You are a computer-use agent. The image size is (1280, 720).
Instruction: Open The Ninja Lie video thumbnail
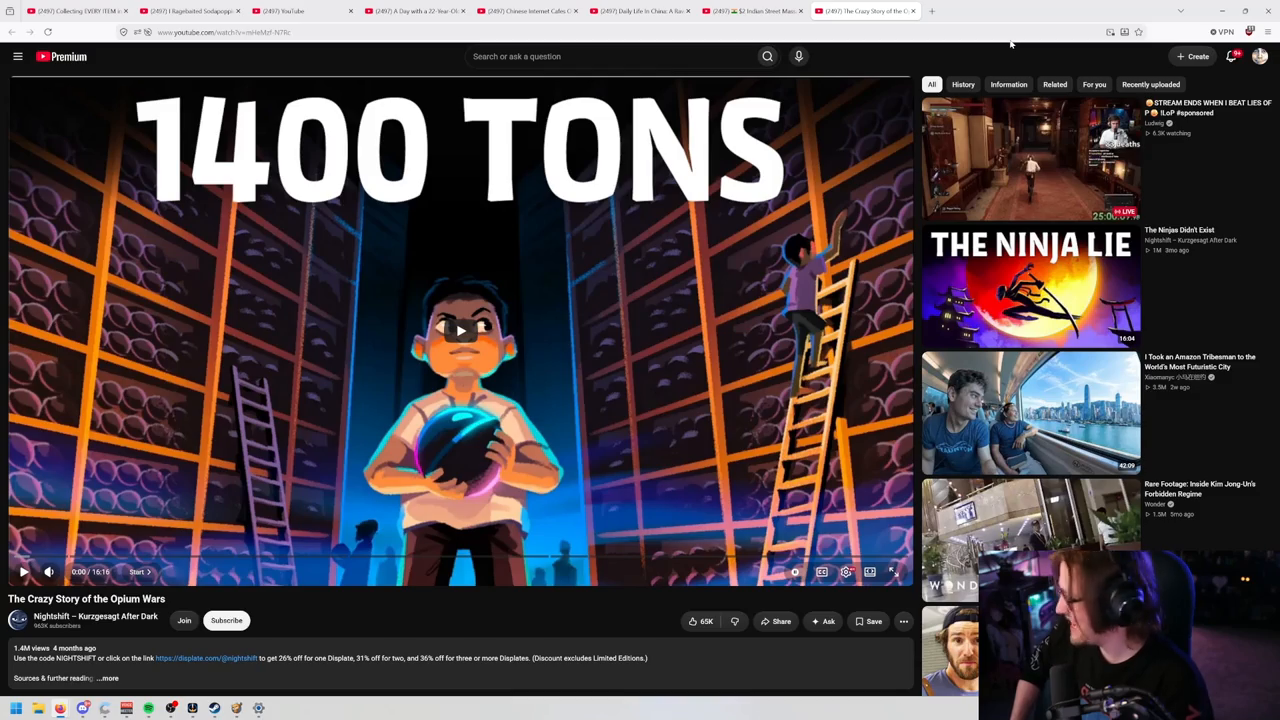point(1031,286)
